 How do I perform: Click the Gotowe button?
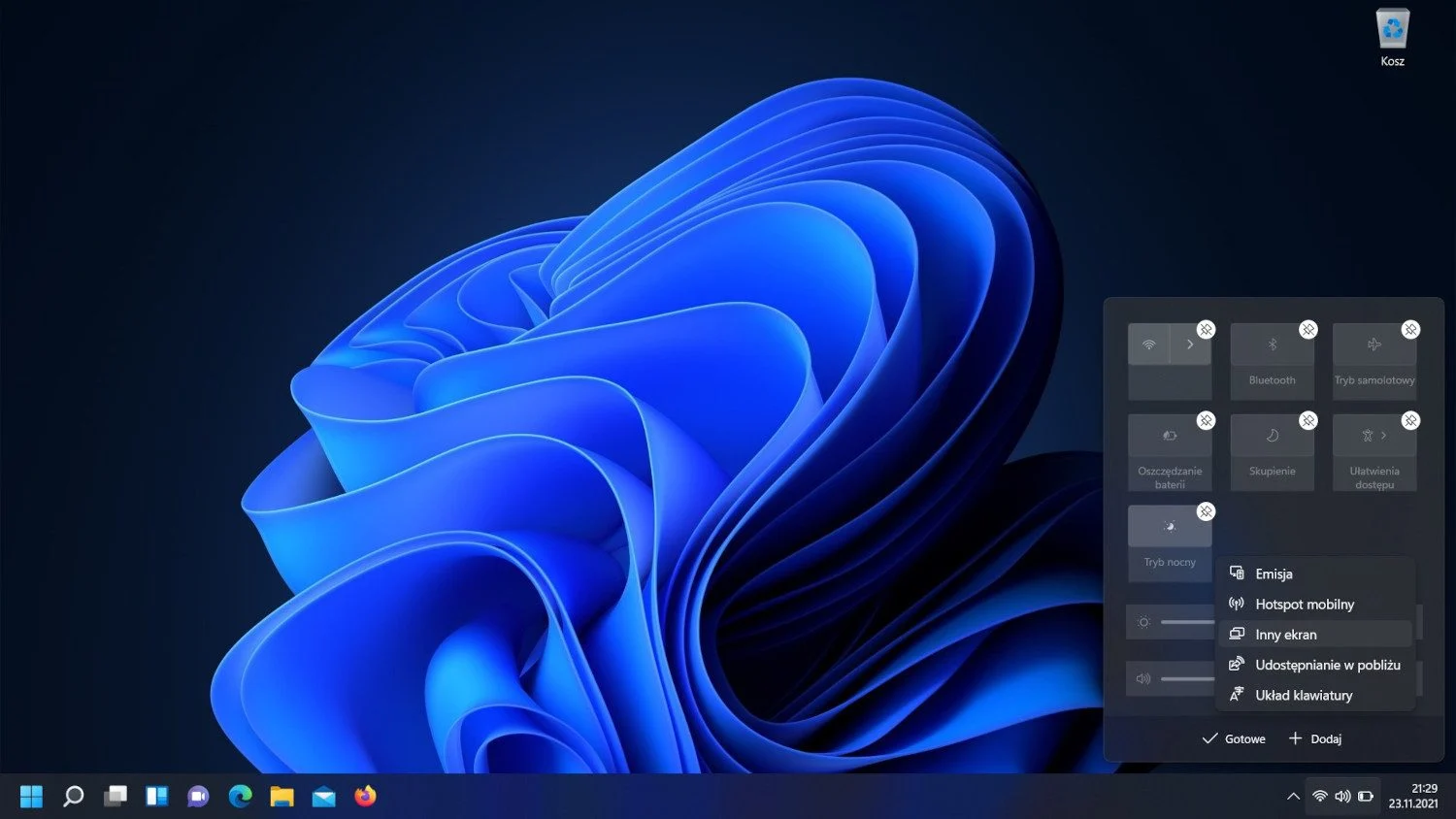[x=1234, y=739]
